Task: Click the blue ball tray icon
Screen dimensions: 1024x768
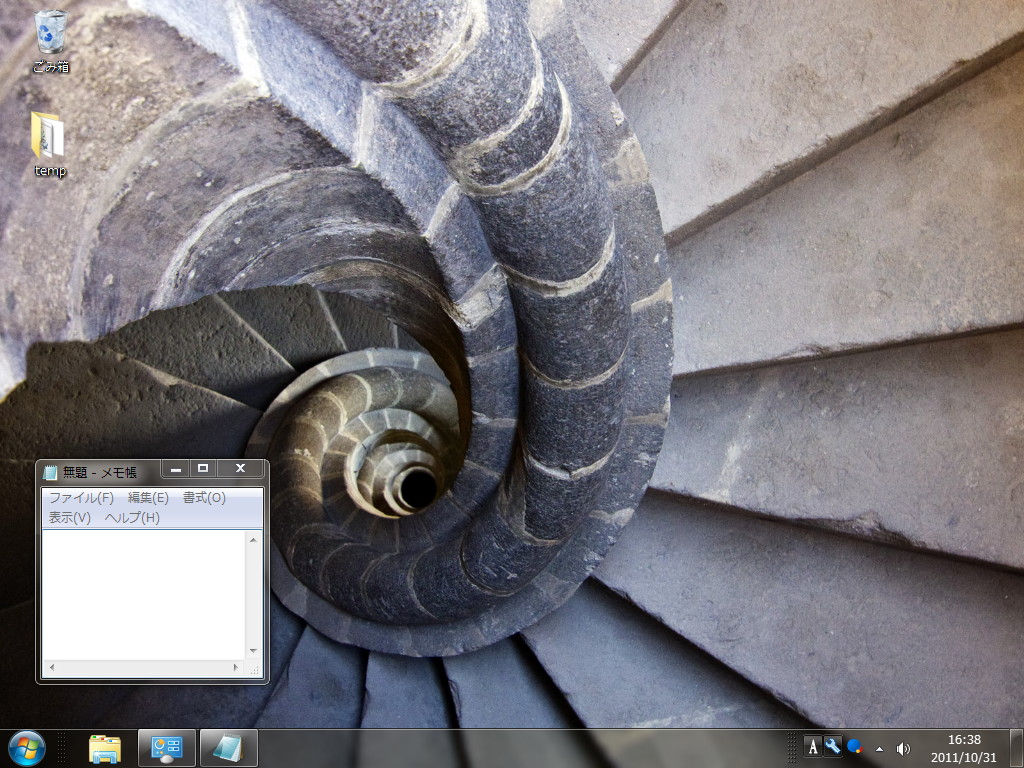Action: click(x=854, y=746)
